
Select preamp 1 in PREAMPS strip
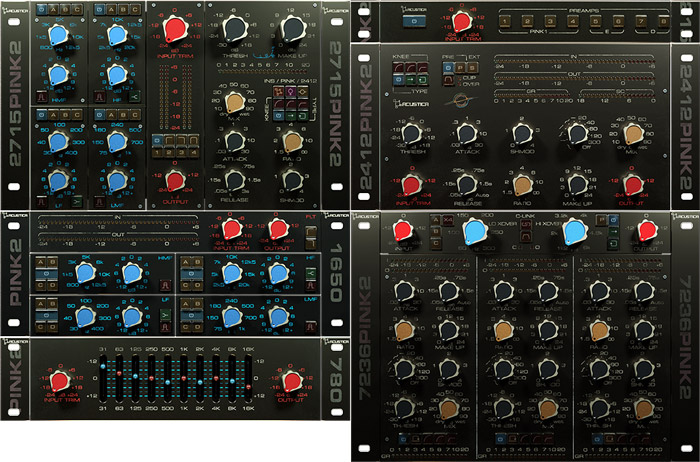tap(505, 21)
